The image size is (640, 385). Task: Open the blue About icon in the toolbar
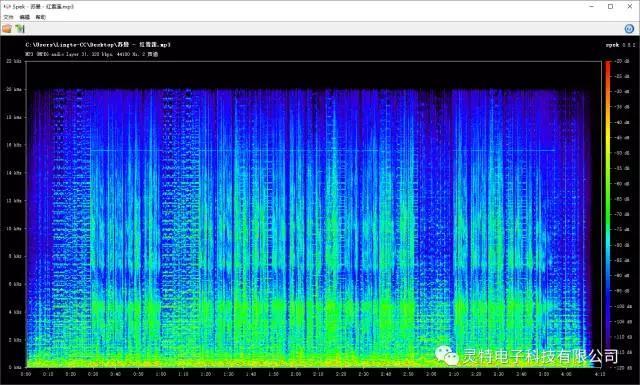[629, 29]
